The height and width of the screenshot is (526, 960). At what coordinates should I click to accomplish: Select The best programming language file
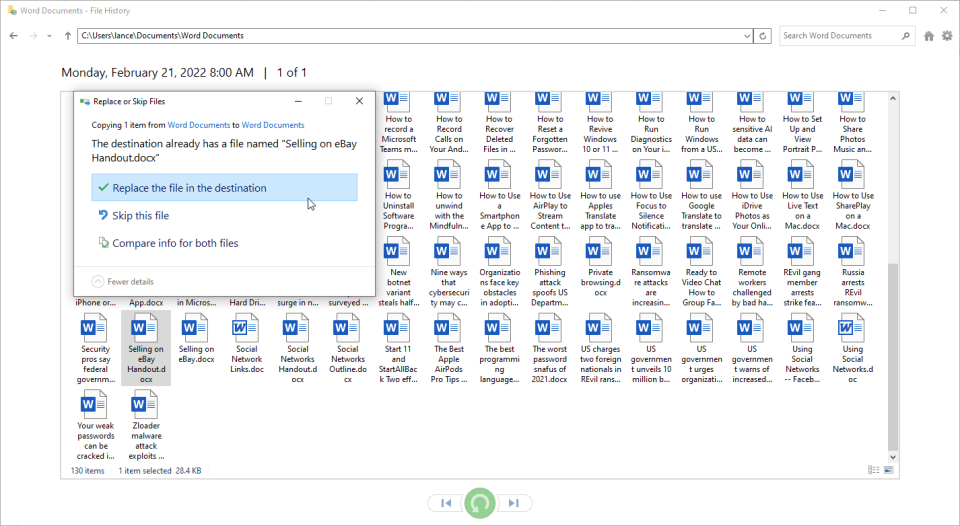500,348
